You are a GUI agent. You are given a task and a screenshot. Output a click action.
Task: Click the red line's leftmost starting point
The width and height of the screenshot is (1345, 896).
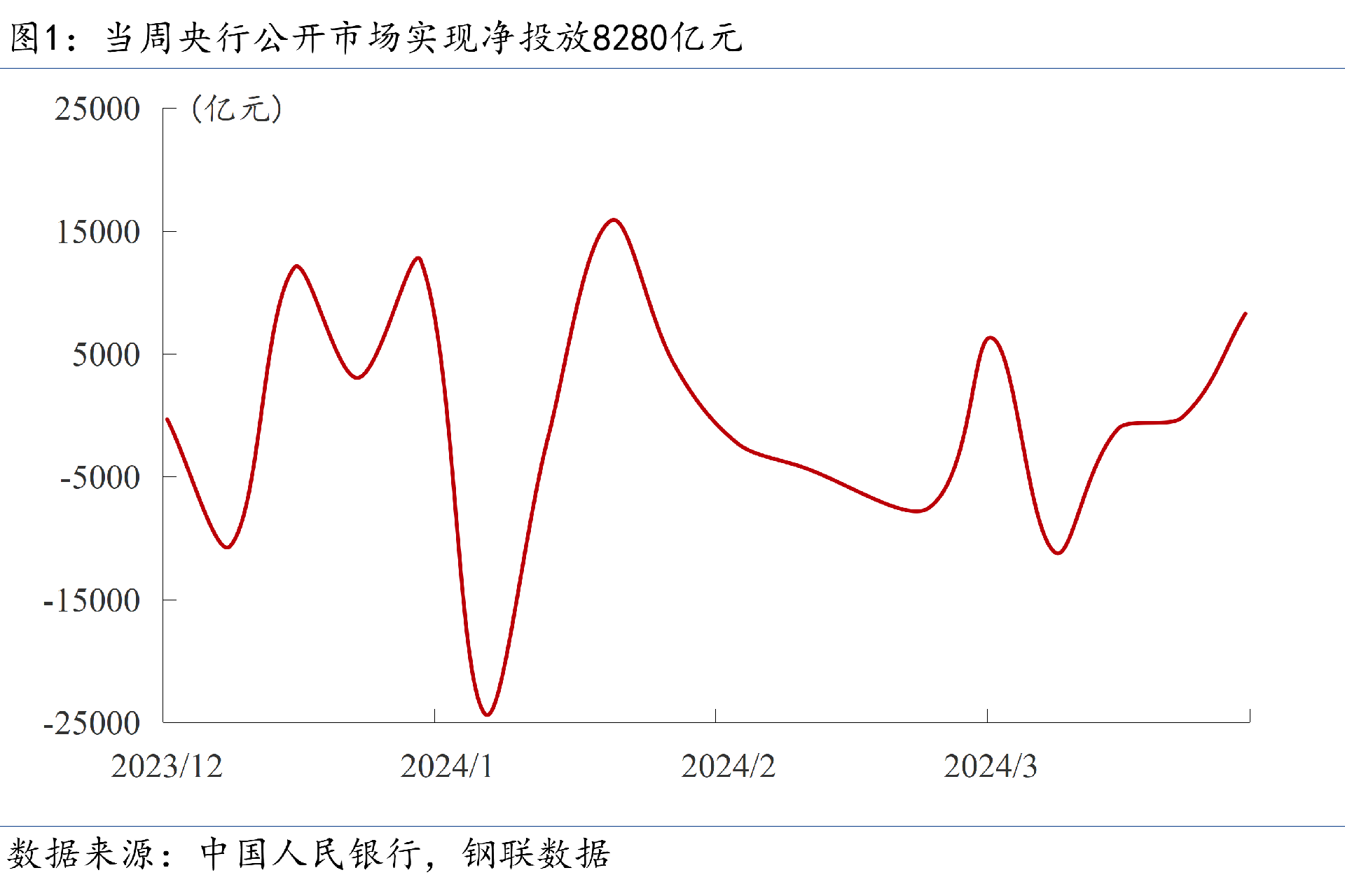[x=167, y=420]
